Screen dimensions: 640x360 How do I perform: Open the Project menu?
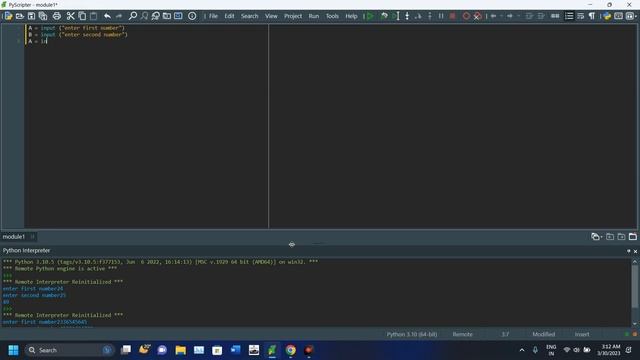pos(293,16)
